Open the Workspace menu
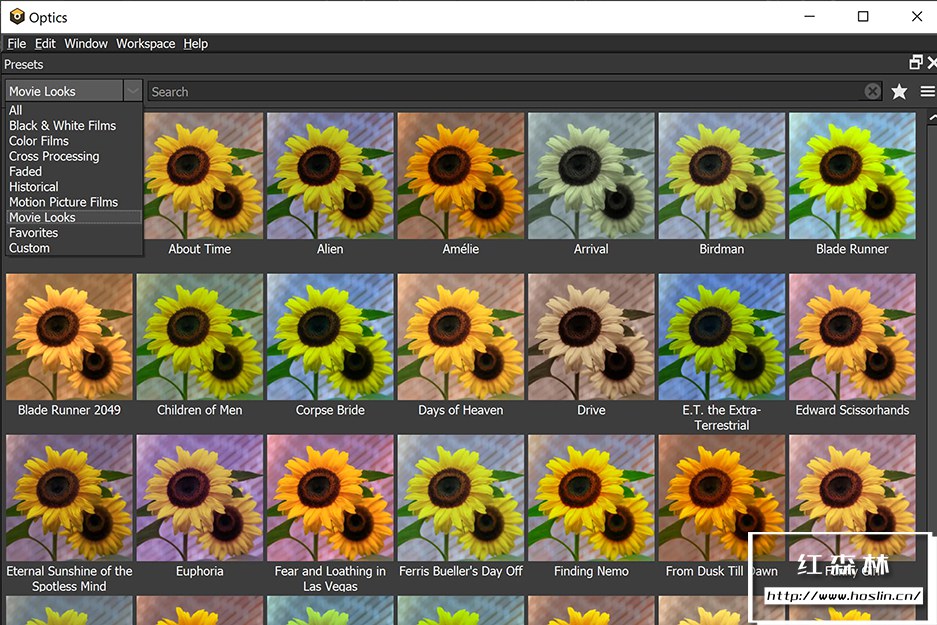 145,43
